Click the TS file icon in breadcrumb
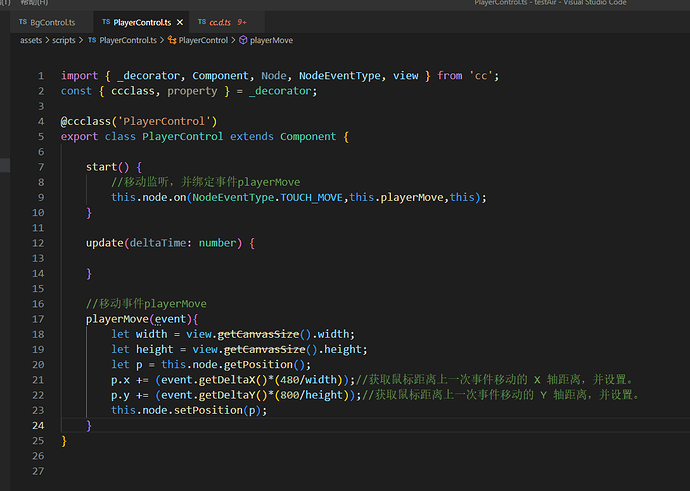This screenshot has height=491, width=690. point(92,40)
